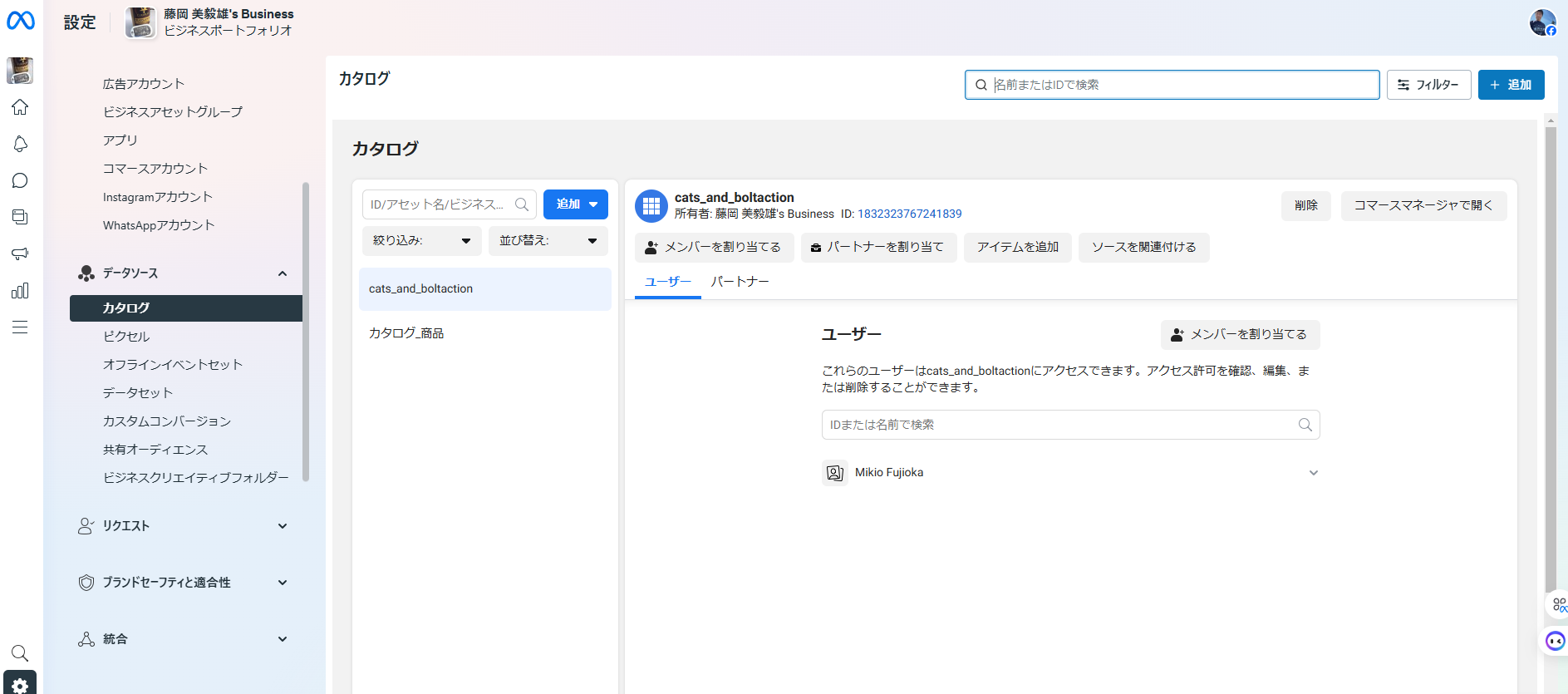The height and width of the screenshot is (694, 1568).
Task: Open the settings gear icon
Action: [20, 684]
